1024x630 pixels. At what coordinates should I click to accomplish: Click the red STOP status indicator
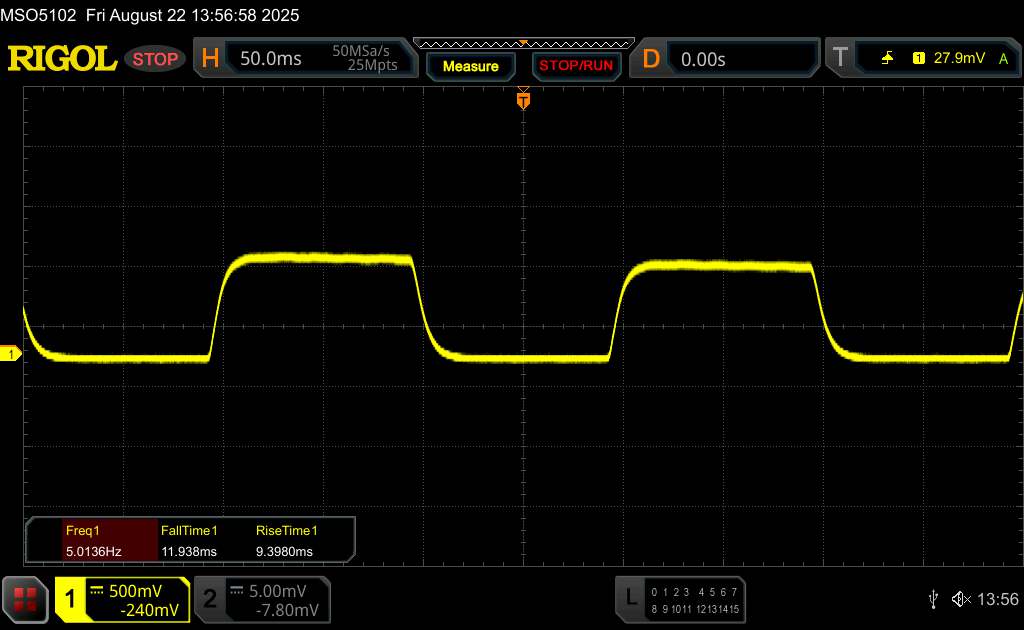157,59
